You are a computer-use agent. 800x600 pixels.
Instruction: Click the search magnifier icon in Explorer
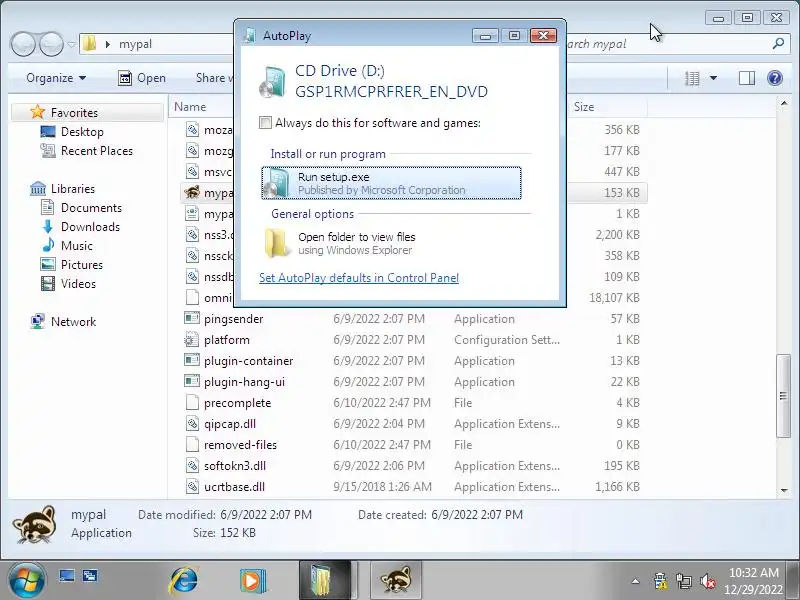(778, 44)
